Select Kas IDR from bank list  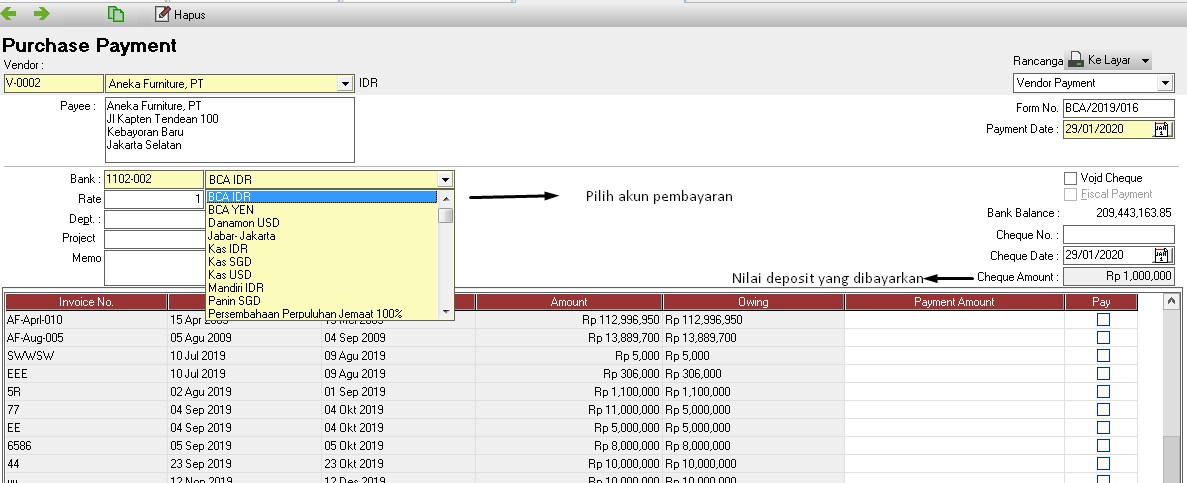(x=228, y=249)
